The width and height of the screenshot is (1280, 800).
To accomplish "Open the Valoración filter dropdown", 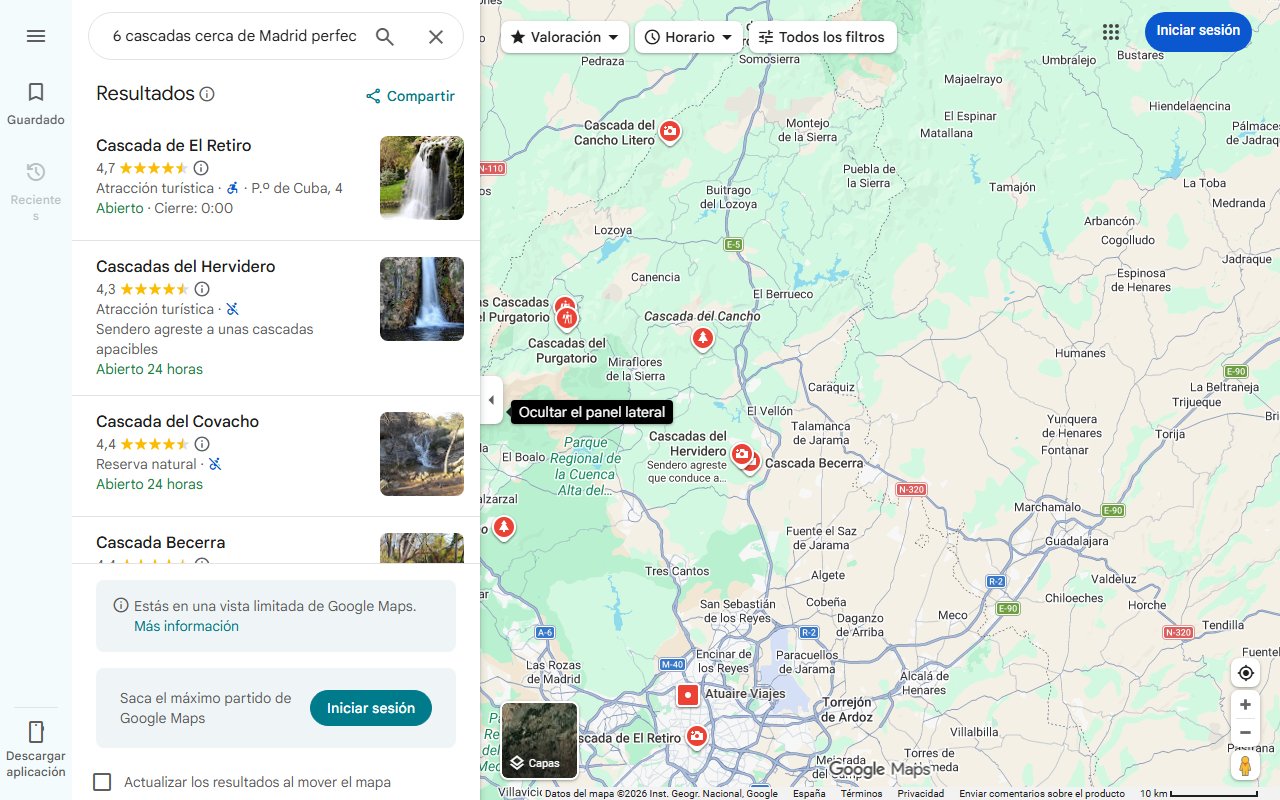I will click(563, 36).
